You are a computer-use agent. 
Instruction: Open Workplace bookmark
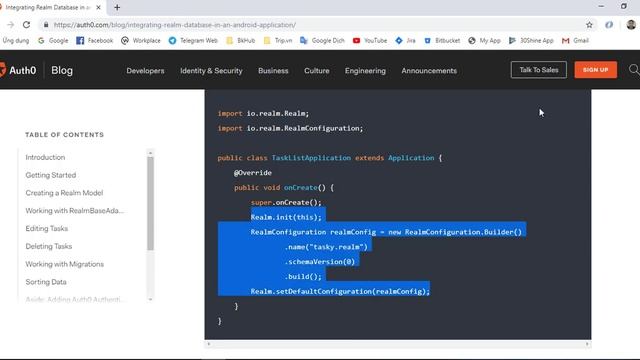point(141,40)
